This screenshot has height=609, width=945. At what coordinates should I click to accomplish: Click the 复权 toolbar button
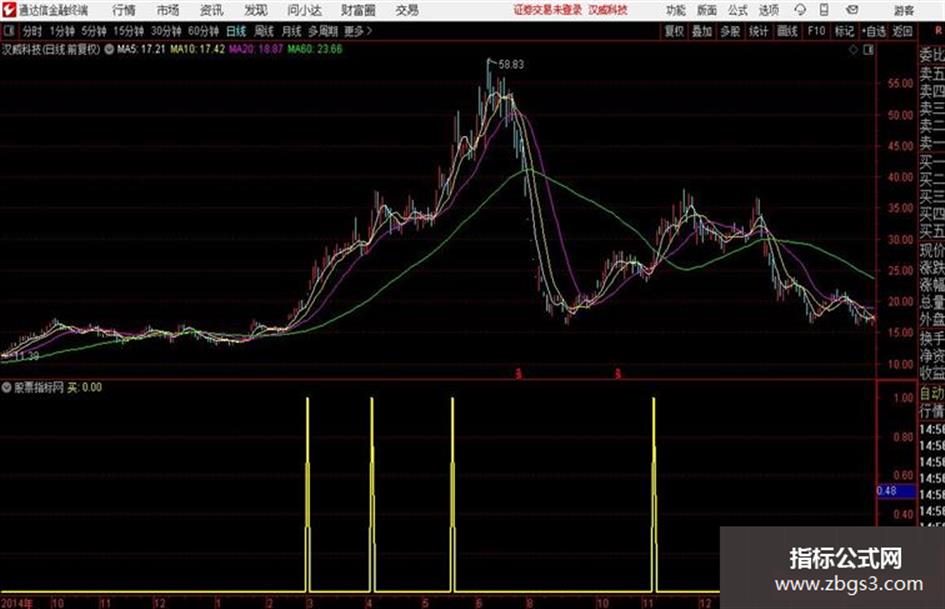point(674,31)
